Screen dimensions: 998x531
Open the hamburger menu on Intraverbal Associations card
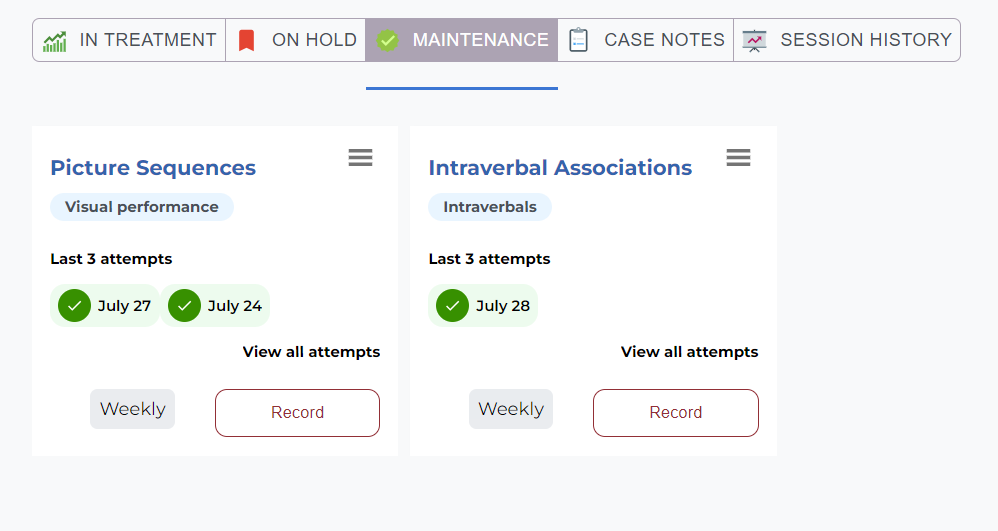pos(738,157)
